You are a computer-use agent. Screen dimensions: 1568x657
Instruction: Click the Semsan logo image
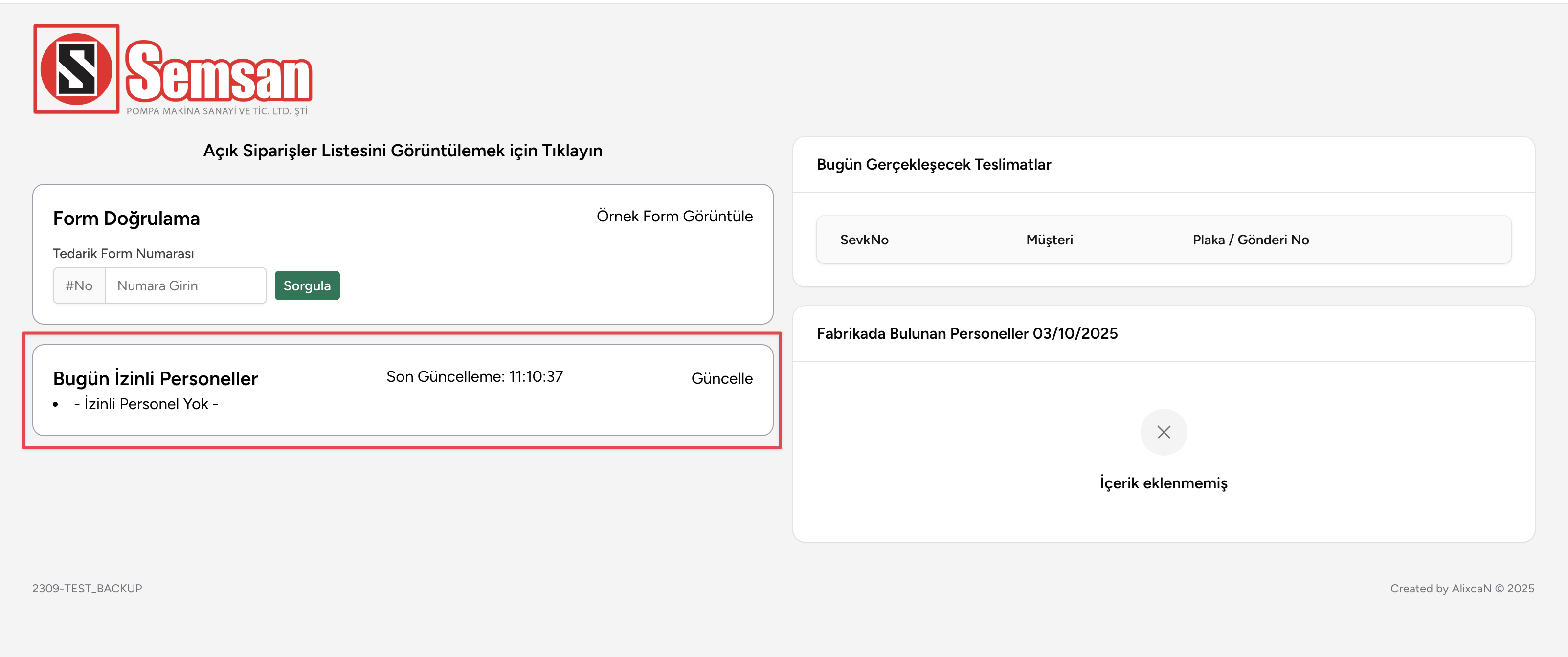(x=173, y=70)
